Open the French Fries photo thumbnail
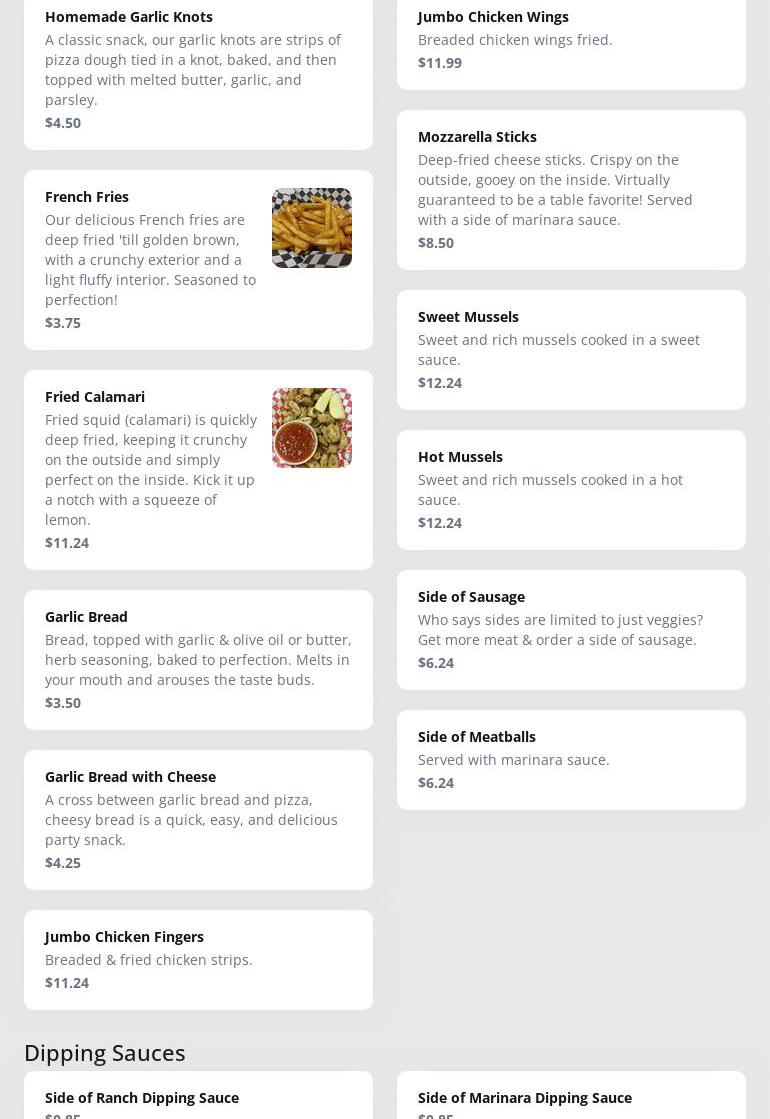The width and height of the screenshot is (770, 1119). [x=311, y=228]
